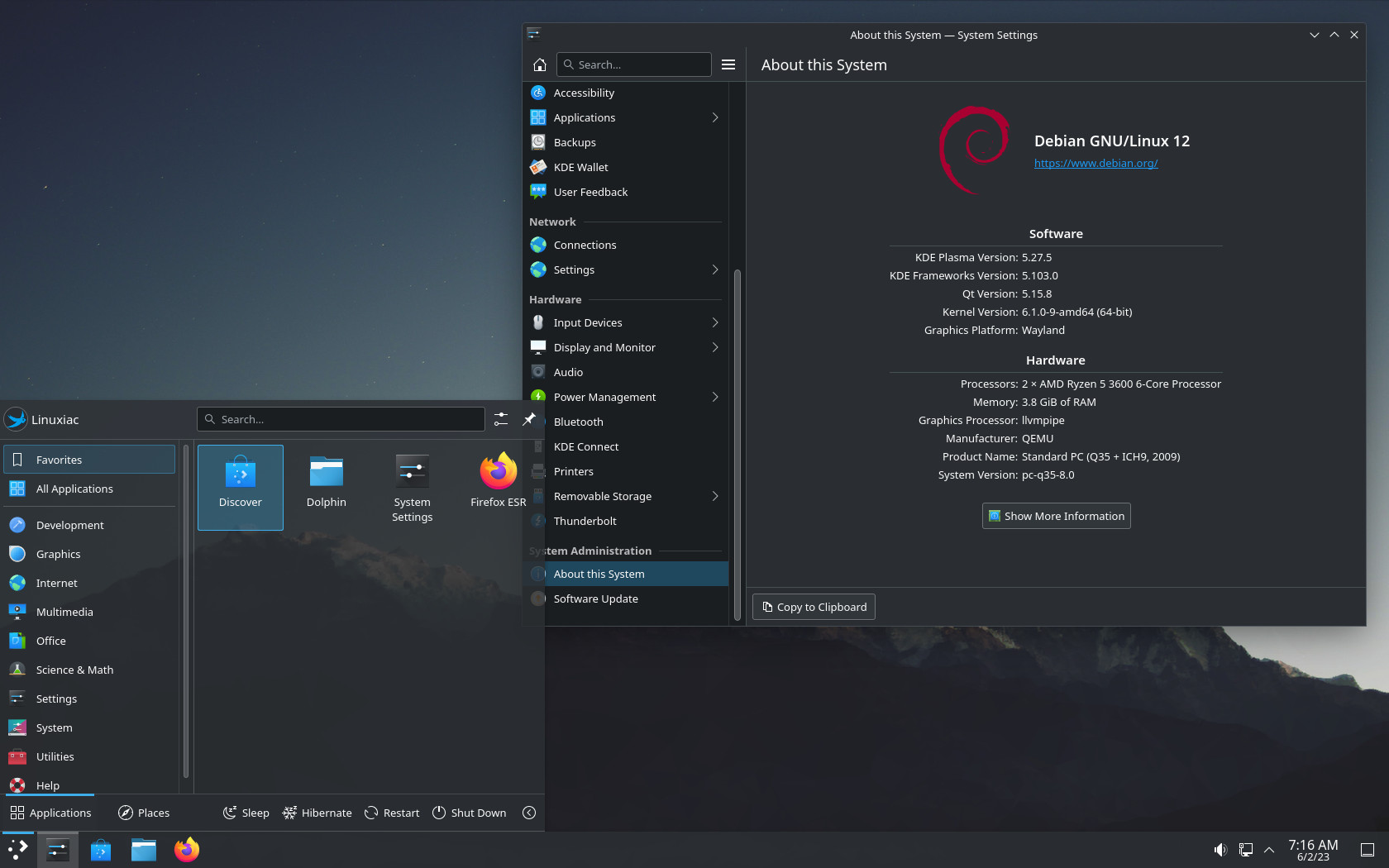Open network Connections settings
The height and width of the screenshot is (868, 1389).
coord(626,245)
